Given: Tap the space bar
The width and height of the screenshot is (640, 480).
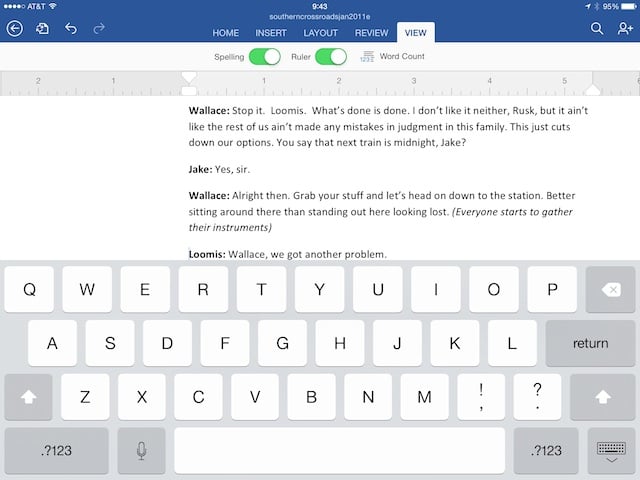Looking at the screenshot, I should [340, 451].
